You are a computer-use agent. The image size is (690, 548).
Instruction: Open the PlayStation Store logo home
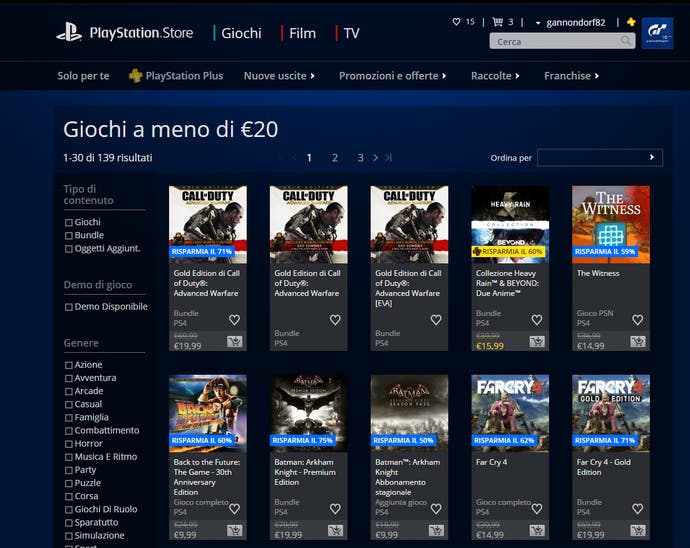point(125,33)
